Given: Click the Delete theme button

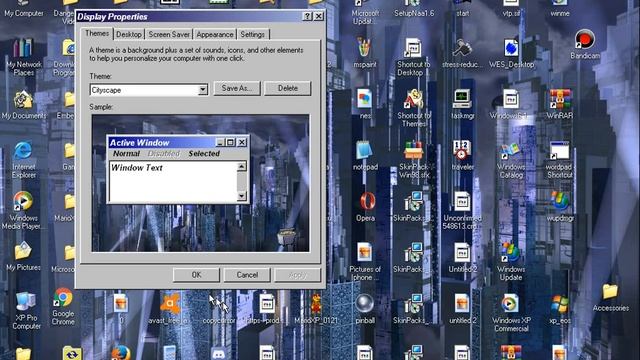Looking at the screenshot, I should click(x=287, y=88).
